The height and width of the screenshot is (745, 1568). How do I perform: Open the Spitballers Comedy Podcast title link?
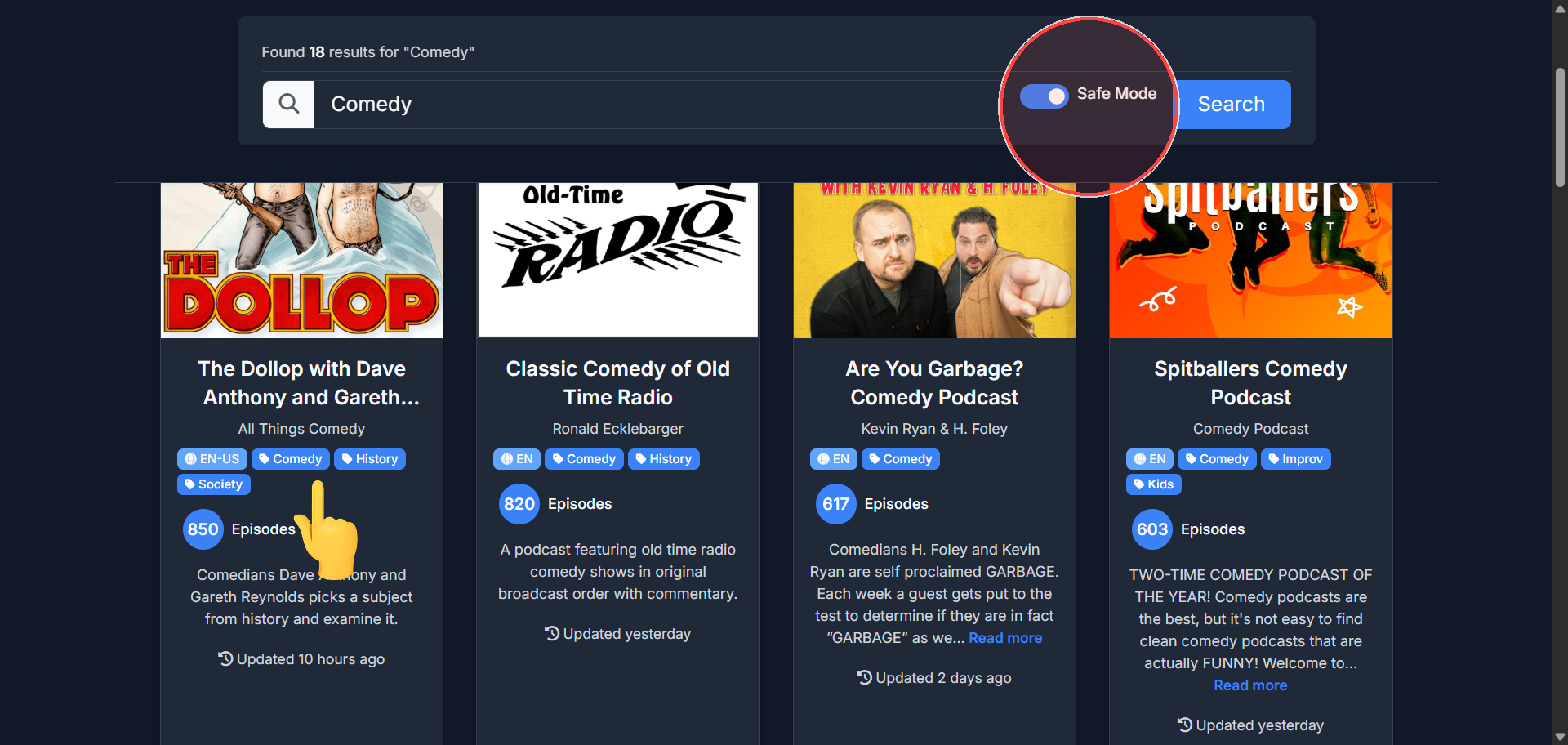[x=1250, y=383]
